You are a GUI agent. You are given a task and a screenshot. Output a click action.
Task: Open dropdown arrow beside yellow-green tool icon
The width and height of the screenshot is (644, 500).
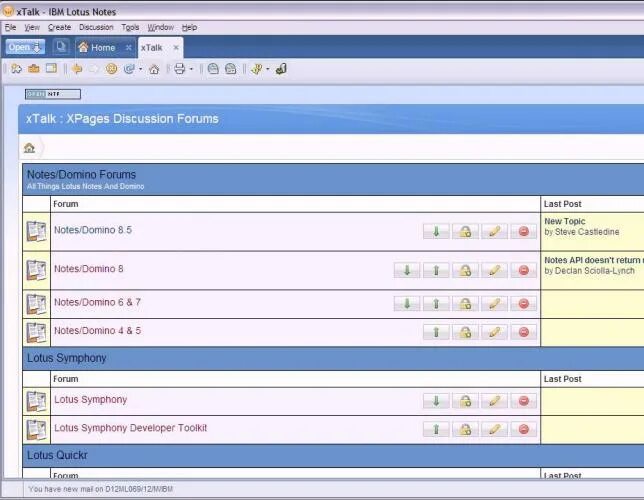click(268, 69)
